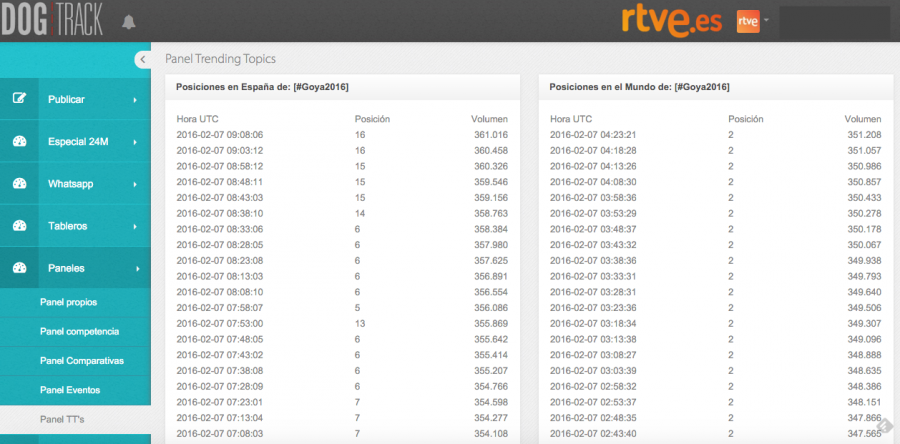Click volume value 354.108
The width and height of the screenshot is (900, 444).
click(x=491, y=434)
